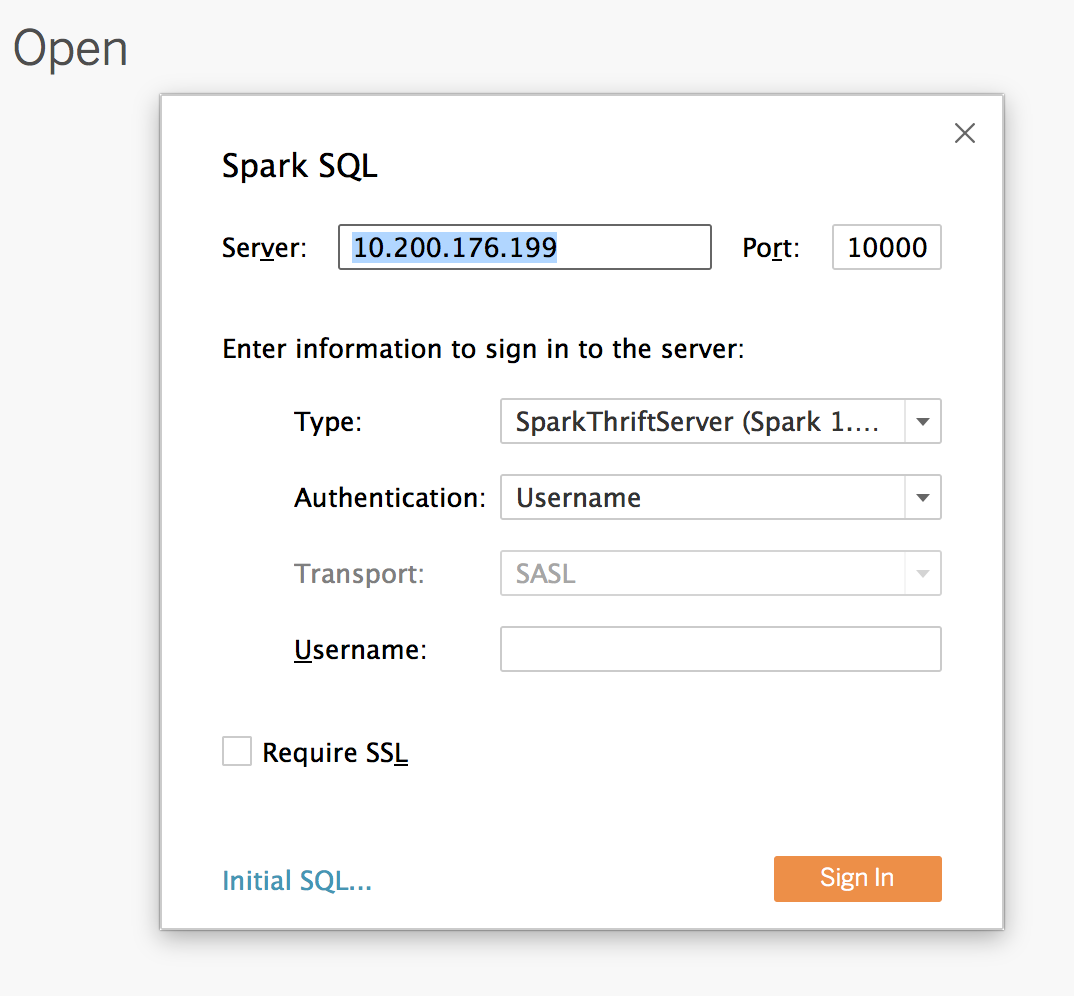Click the Require SSL label text
The height and width of the screenshot is (996, 1074).
click(x=334, y=751)
